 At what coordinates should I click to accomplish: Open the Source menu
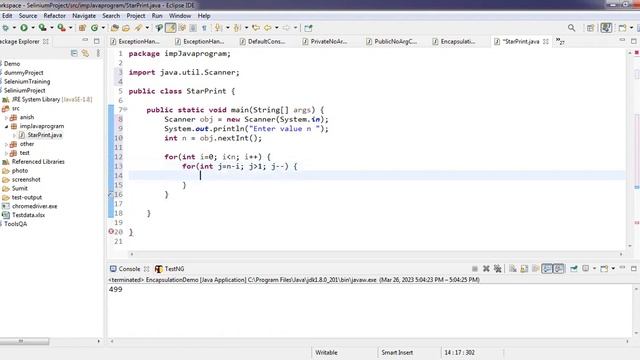click(x=28, y=16)
